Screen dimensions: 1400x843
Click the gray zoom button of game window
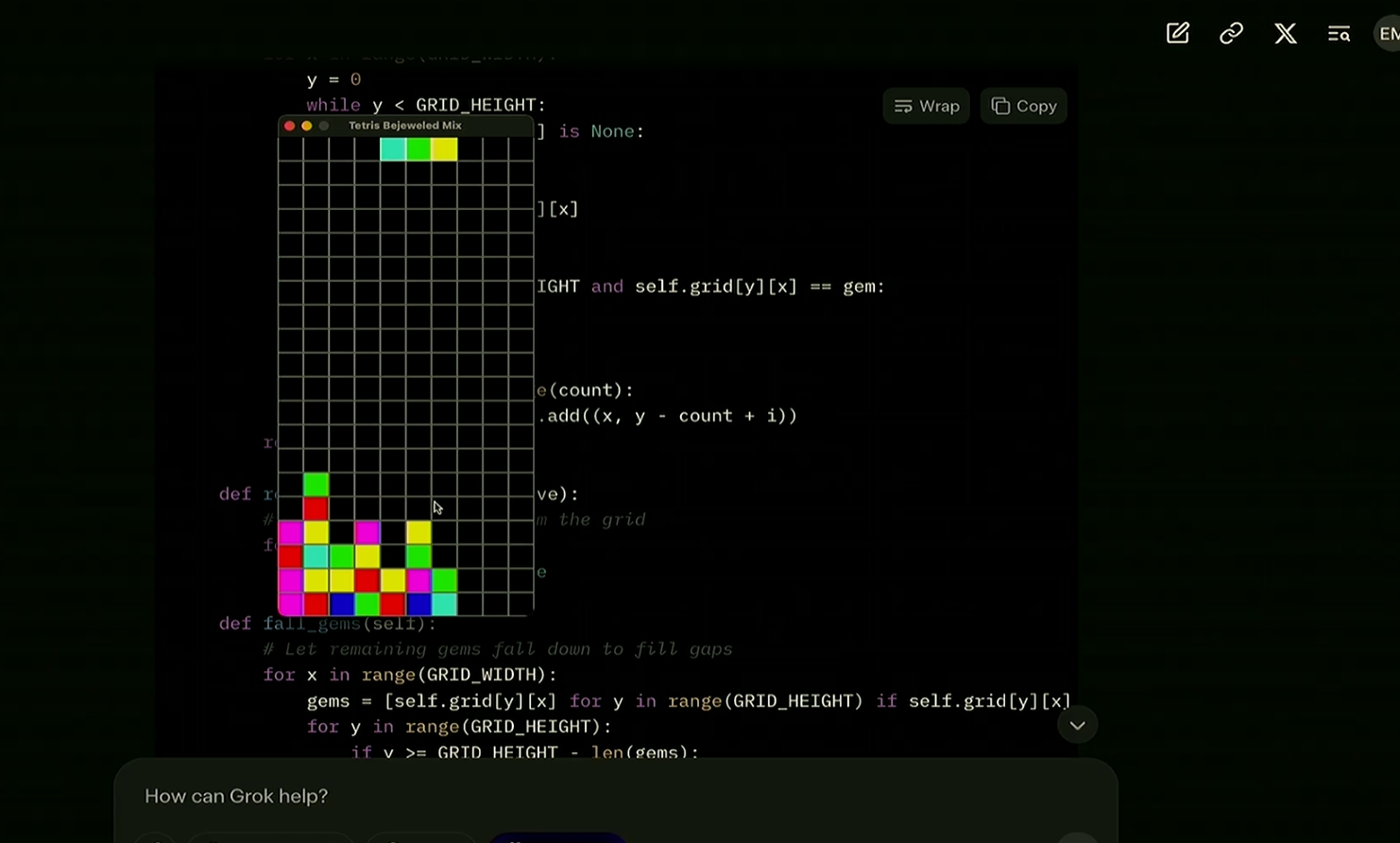[324, 126]
